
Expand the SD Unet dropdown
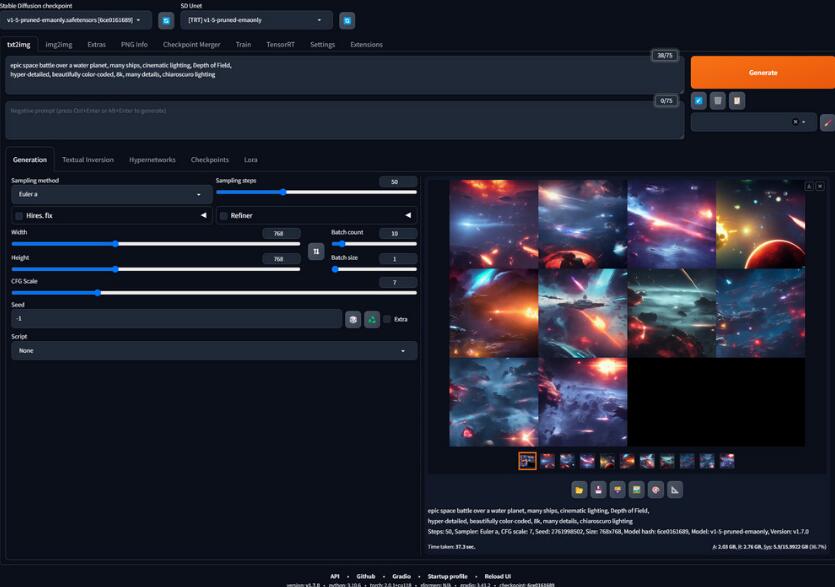click(256, 20)
